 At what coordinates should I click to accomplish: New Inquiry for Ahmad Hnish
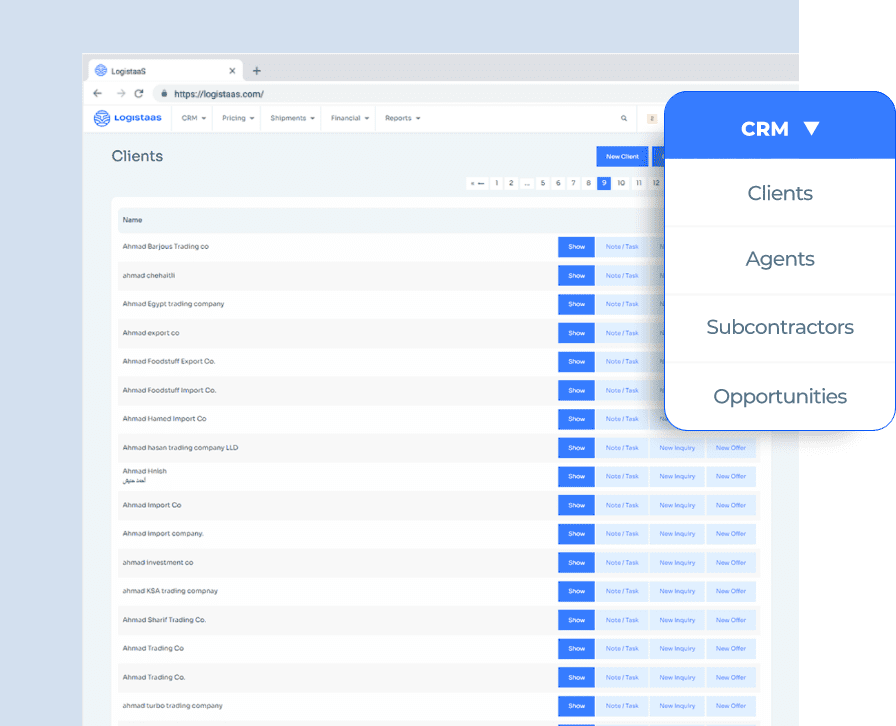pos(677,476)
